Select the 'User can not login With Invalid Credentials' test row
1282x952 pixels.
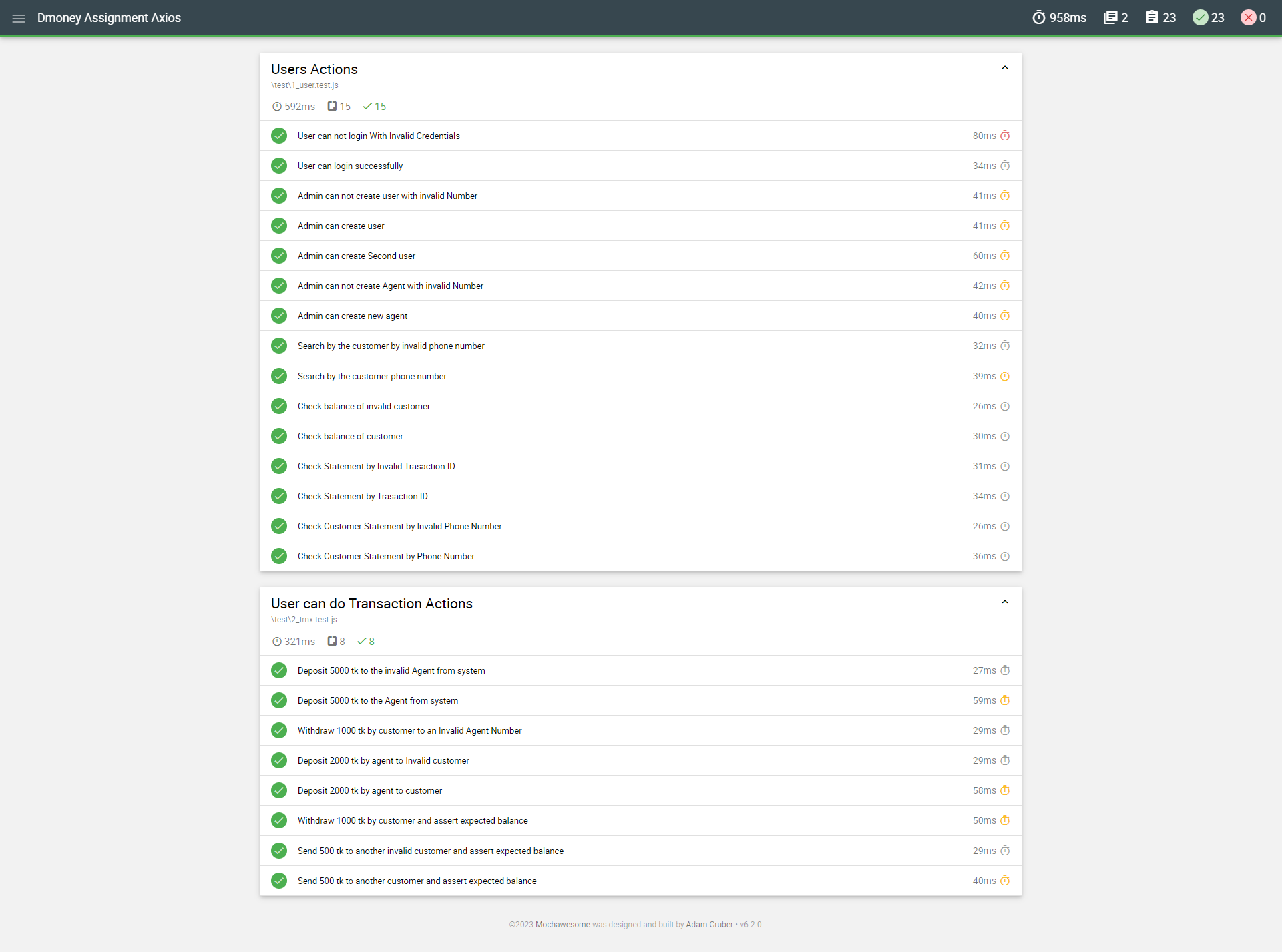379,136
